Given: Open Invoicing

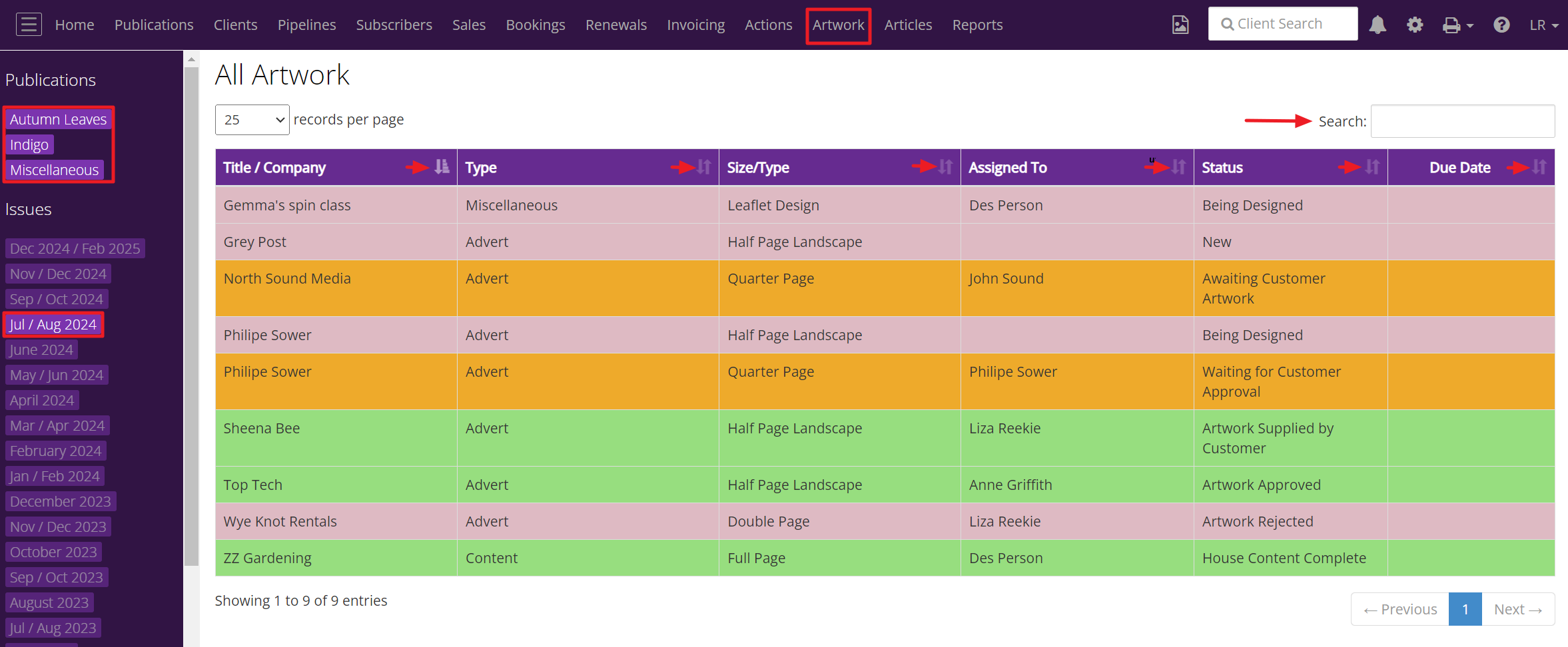Looking at the screenshot, I should click(x=696, y=25).
